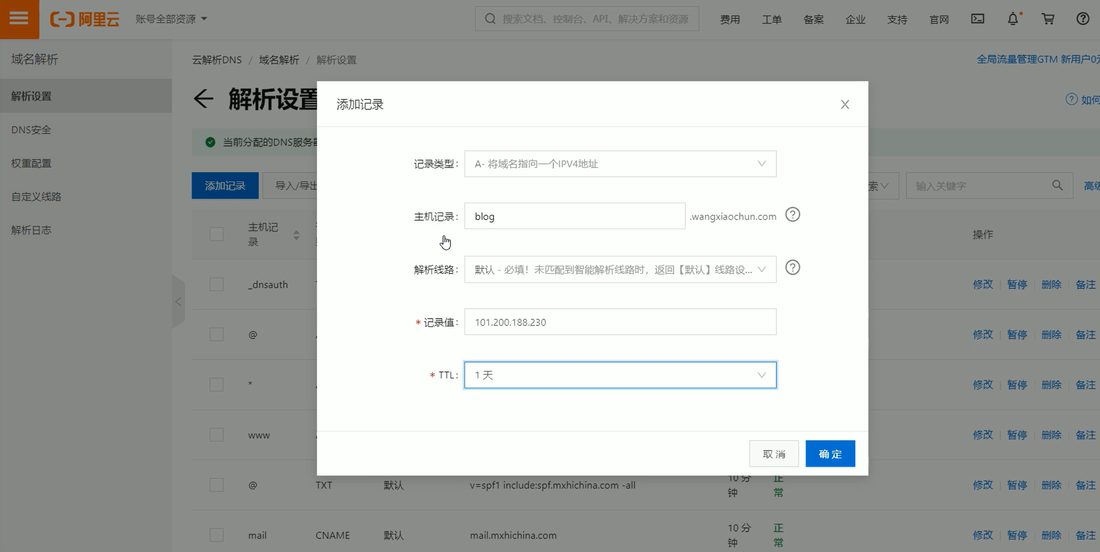
Task: Select 解析设置 in sidebar
Action: tap(86, 96)
